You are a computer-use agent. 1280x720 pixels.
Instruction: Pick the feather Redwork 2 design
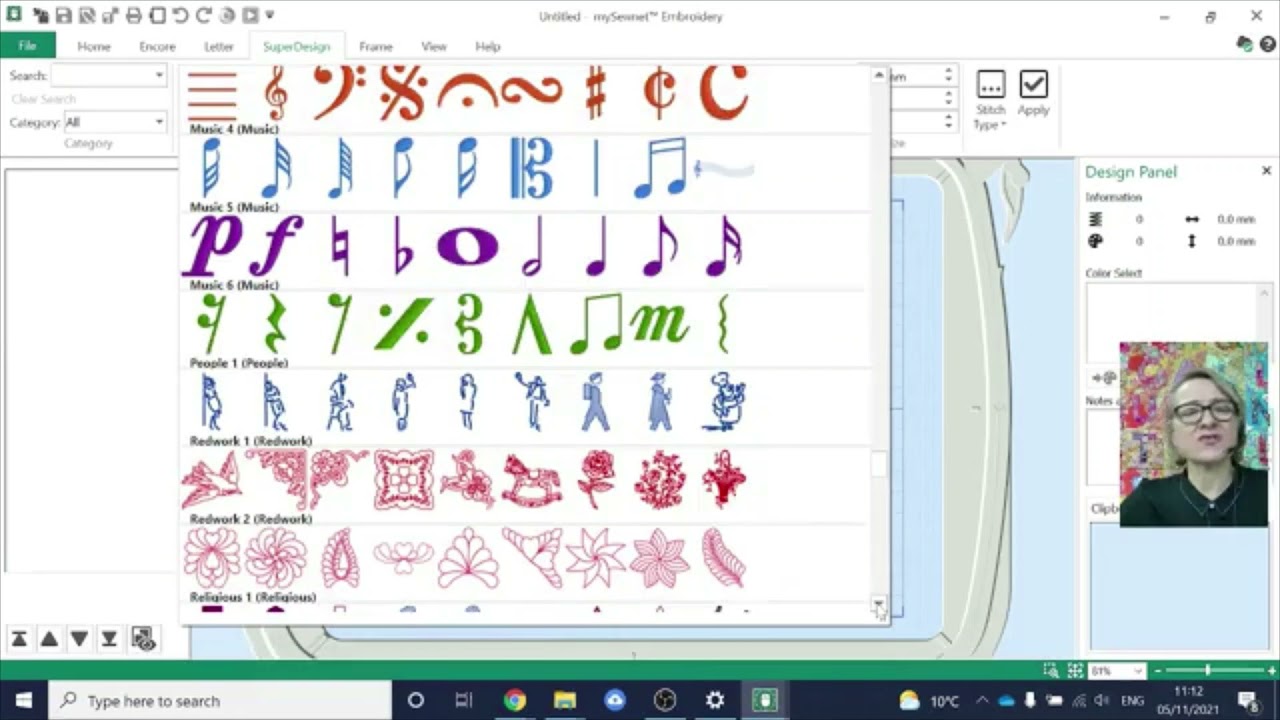723,559
